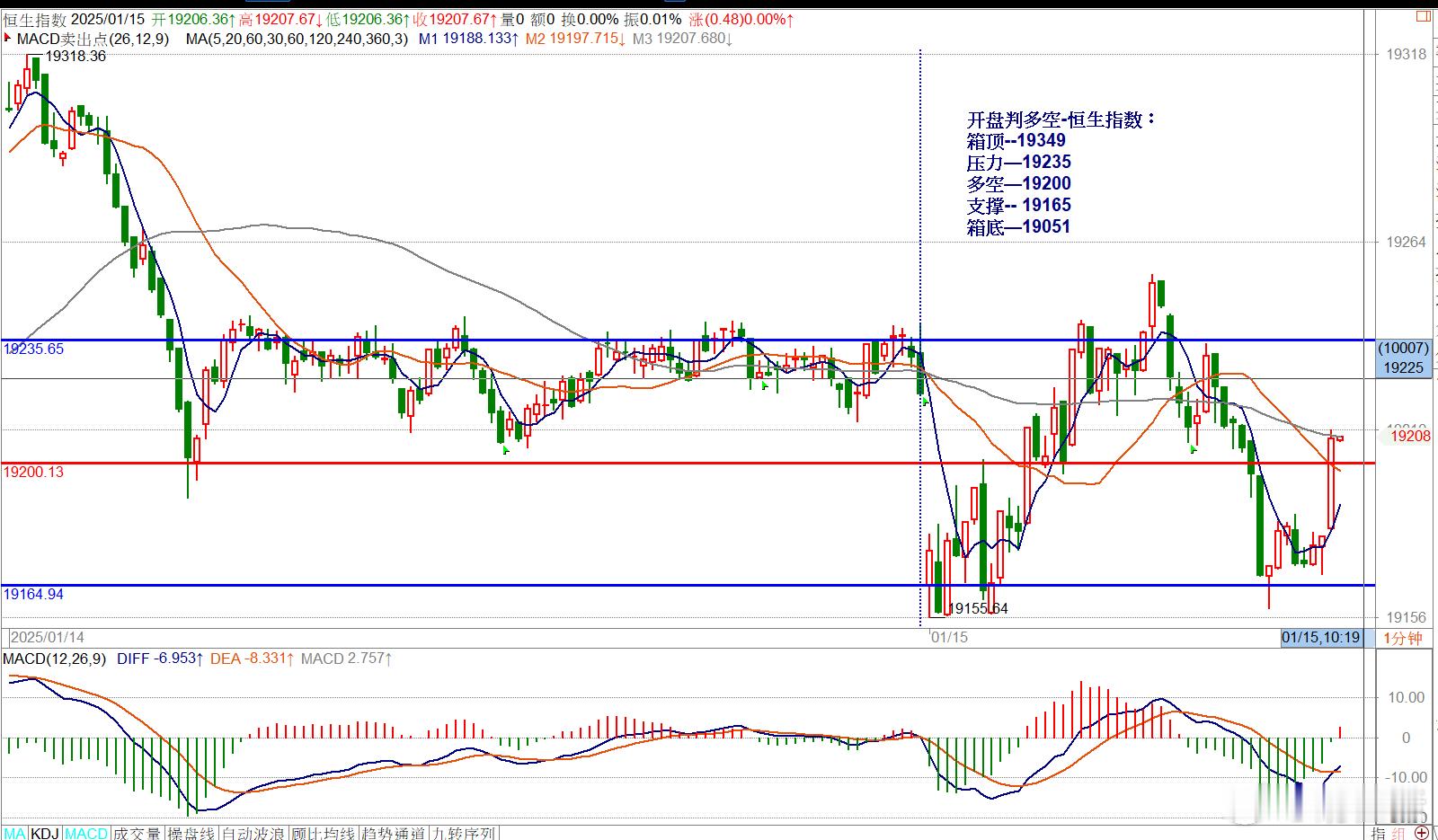This screenshot has width=1438, height=840.
Task: Click the 压力—19235 annotation line
Action: tap(1019, 163)
